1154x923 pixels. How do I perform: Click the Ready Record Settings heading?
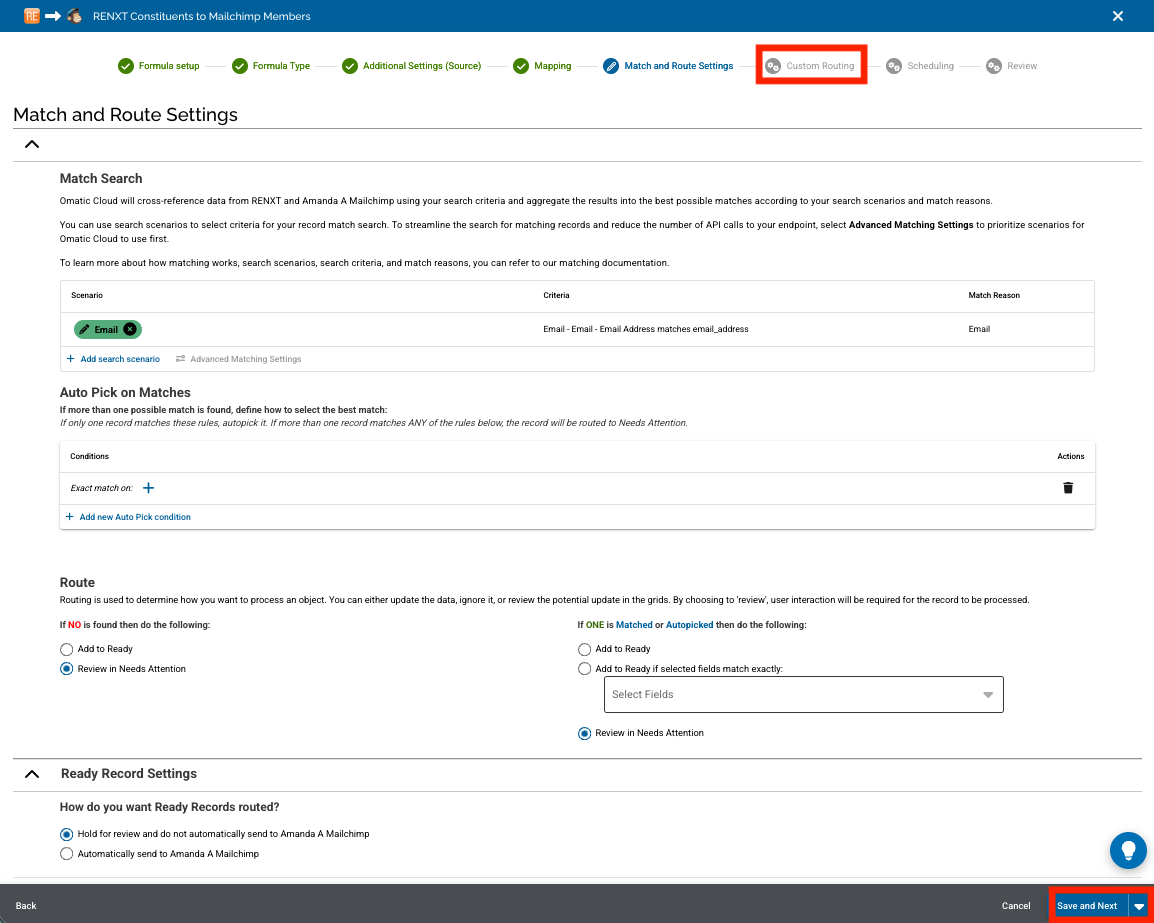pos(129,774)
